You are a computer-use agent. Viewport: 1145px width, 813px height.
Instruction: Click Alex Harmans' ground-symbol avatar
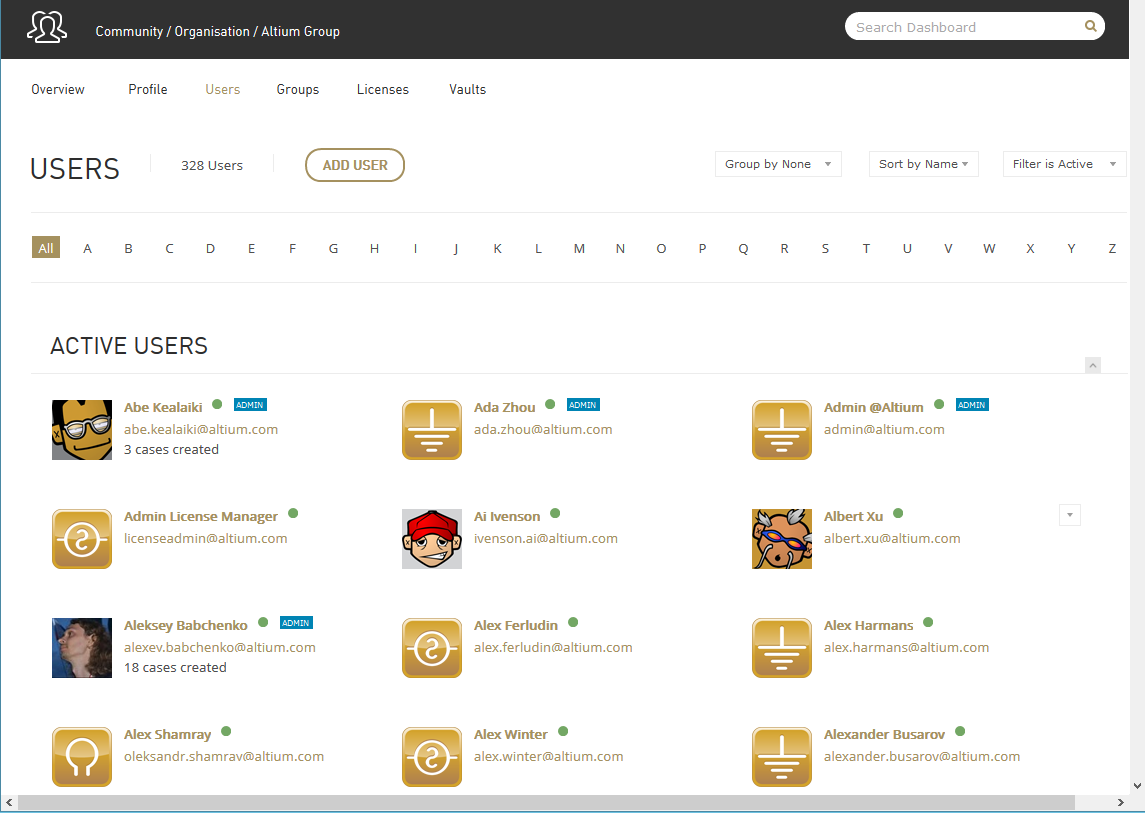tap(782, 648)
